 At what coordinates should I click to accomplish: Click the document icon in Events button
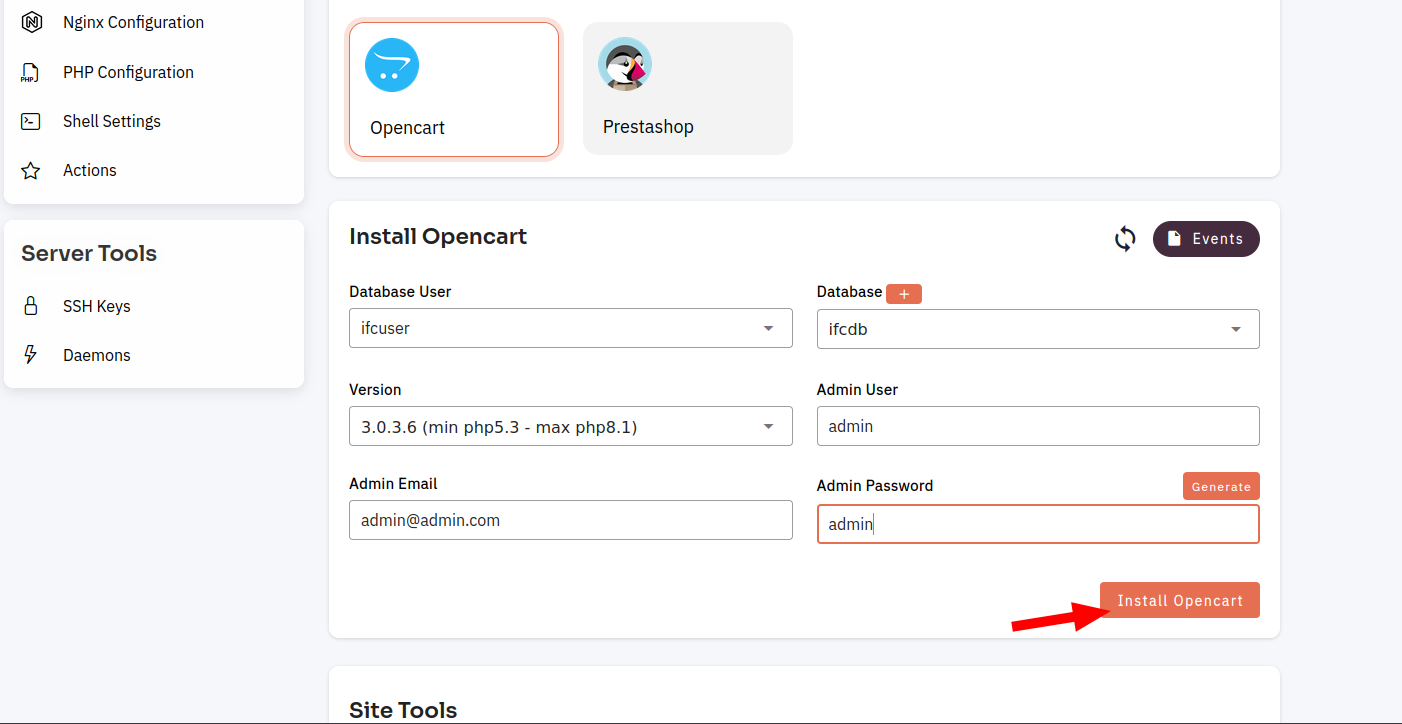point(1174,239)
